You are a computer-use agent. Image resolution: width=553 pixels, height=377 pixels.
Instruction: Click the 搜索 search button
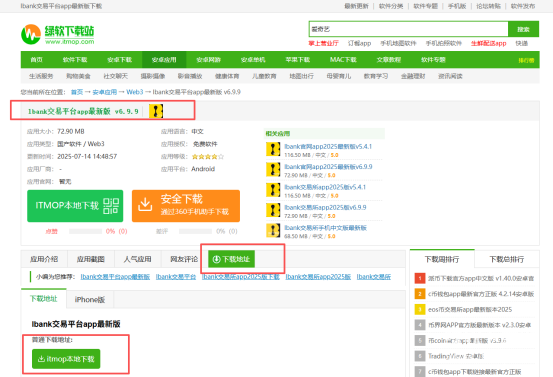pos(523,29)
